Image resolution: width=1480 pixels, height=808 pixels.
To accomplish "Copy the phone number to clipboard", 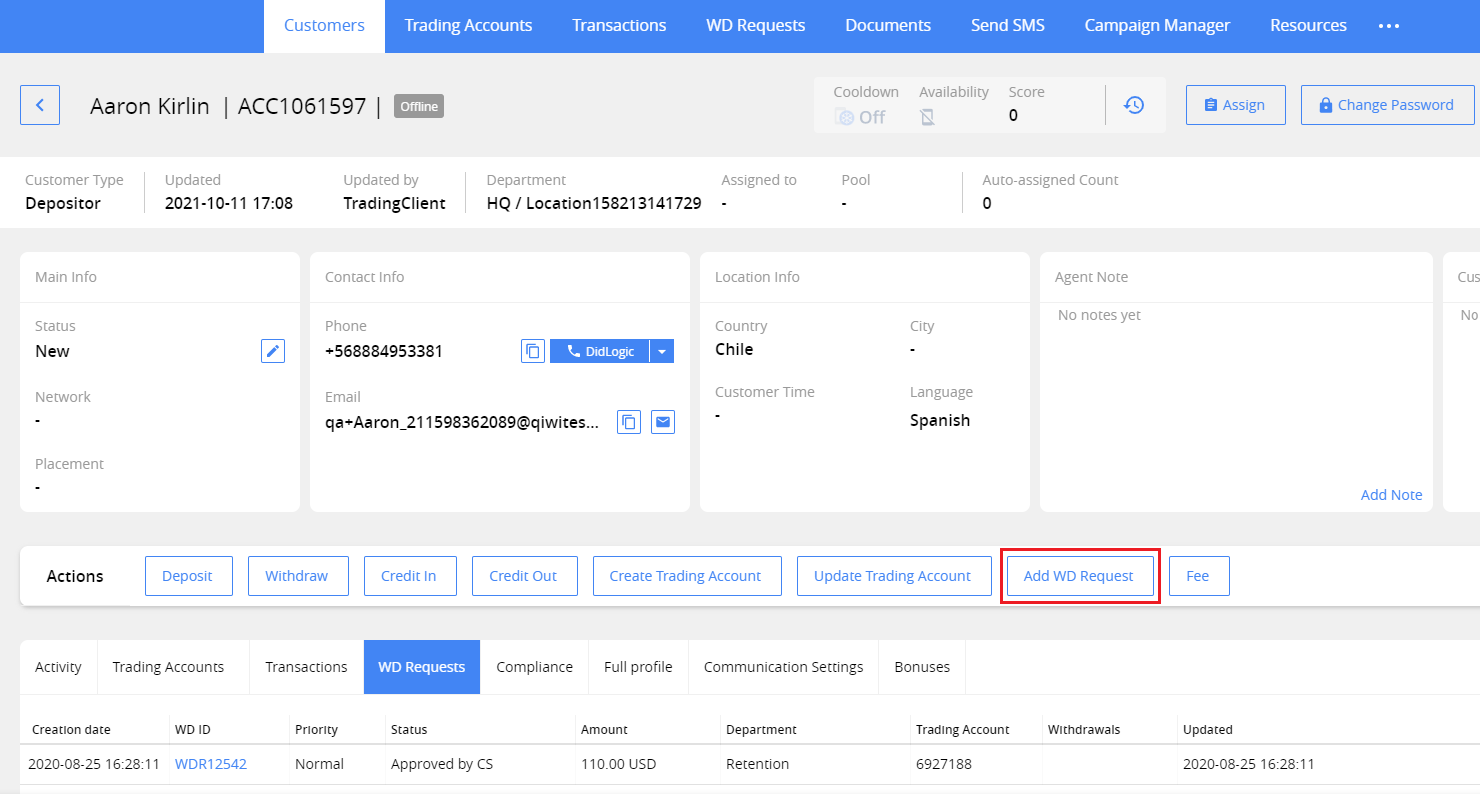I will coord(533,351).
